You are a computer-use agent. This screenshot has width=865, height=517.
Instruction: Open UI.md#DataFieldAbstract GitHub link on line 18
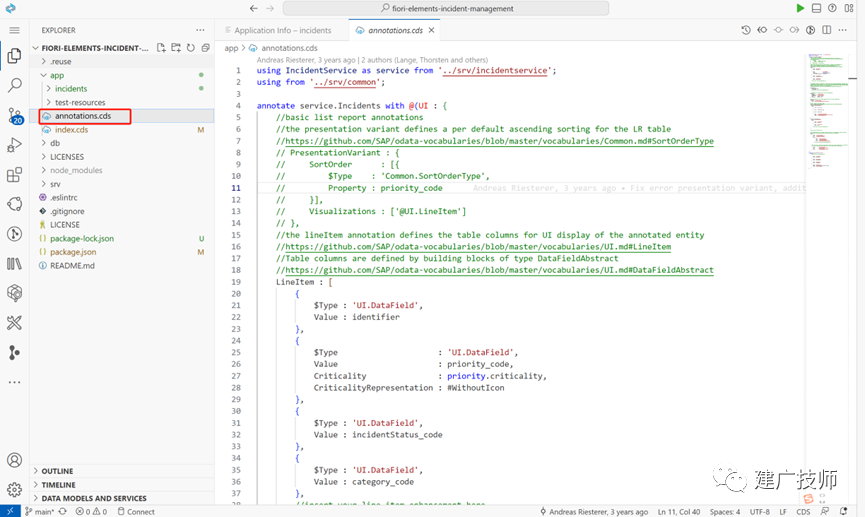click(499, 270)
